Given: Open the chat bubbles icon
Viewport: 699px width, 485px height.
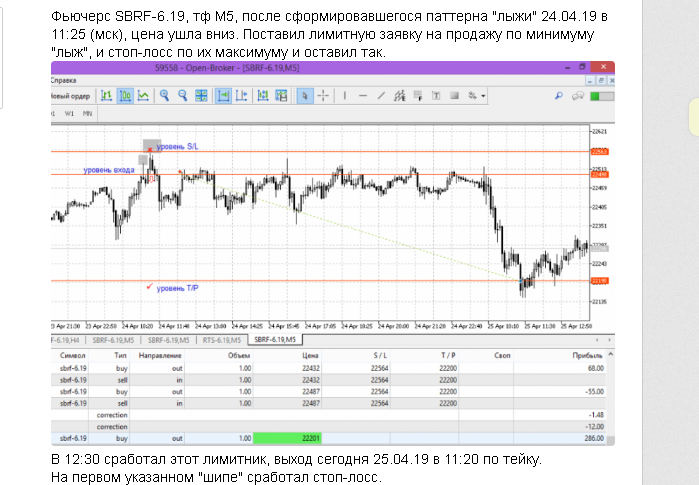Looking at the screenshot, I should pos(578,96).
